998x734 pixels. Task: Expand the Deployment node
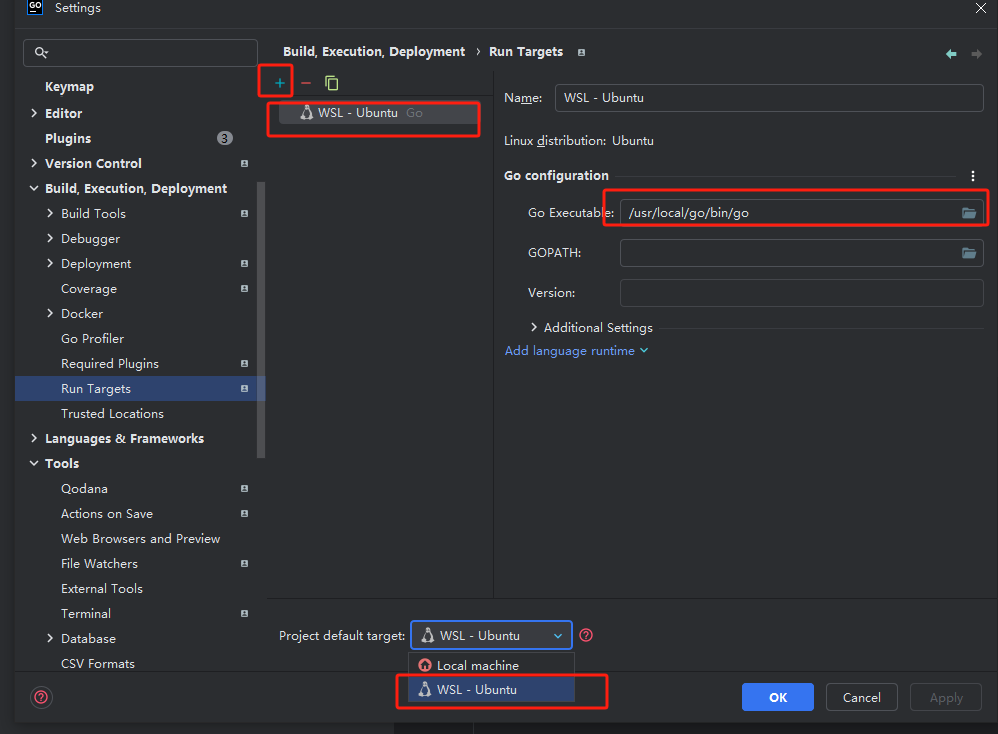click(50, 263)
